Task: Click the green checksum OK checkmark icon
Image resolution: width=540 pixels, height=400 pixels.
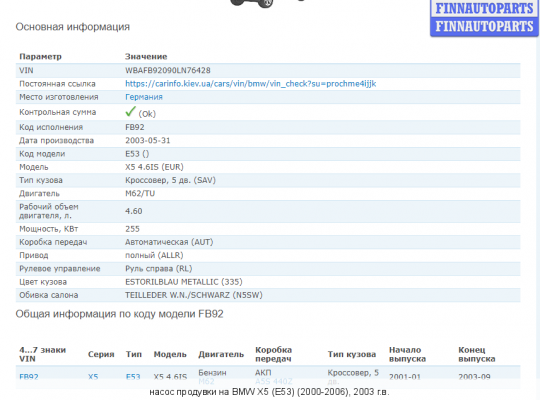Action: 131,112
